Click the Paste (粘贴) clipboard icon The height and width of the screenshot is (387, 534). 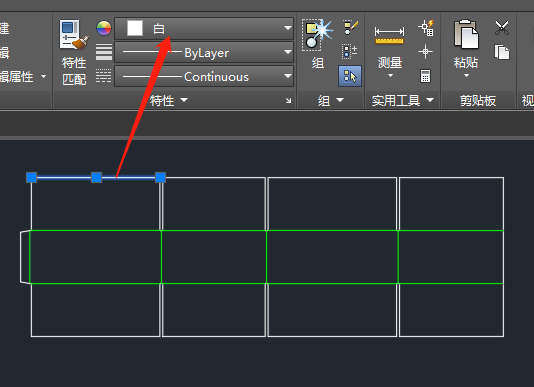coord(466,34)
